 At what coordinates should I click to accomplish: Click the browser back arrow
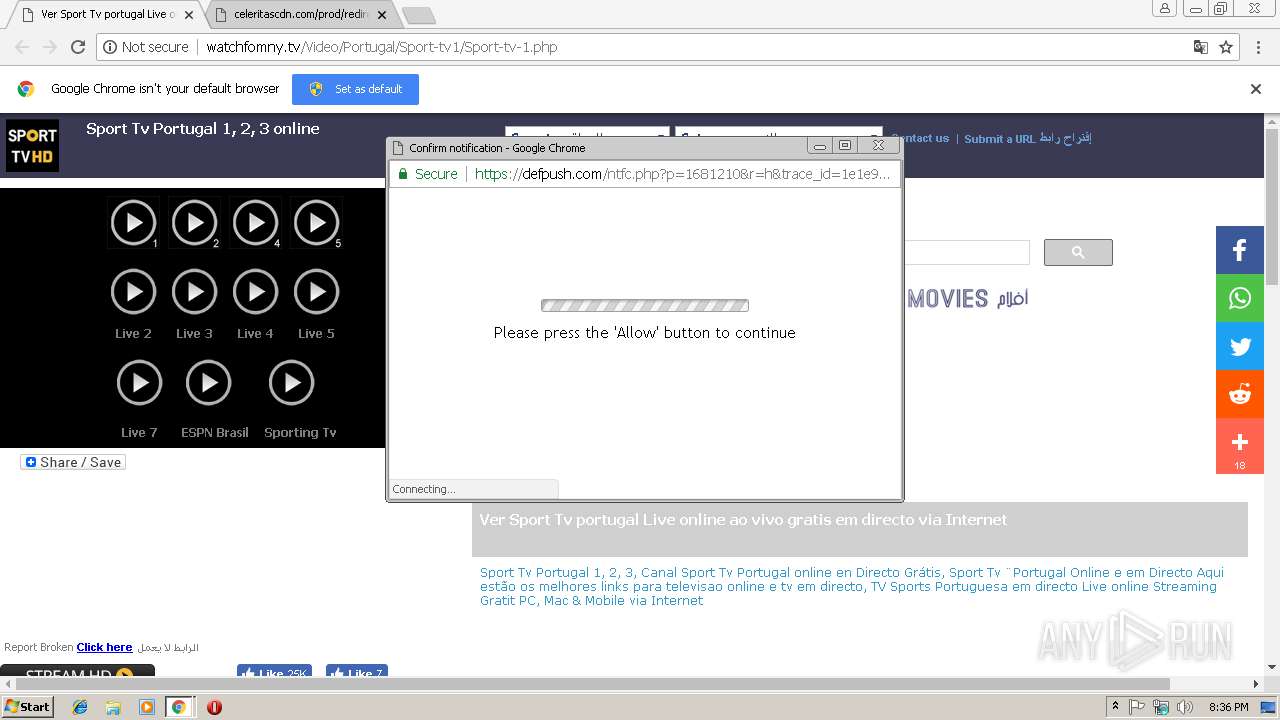(x=22, y=47)
